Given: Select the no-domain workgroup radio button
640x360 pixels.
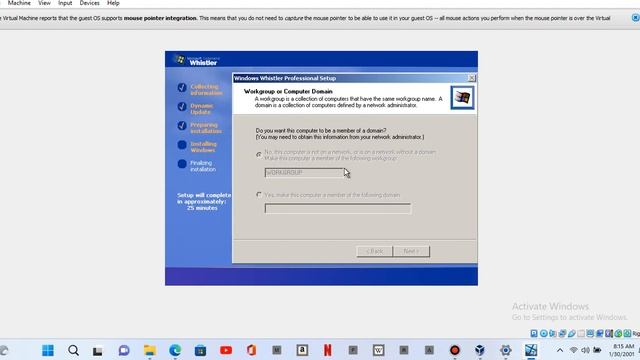Looking at the screenshot, I should tap(258, 154).
